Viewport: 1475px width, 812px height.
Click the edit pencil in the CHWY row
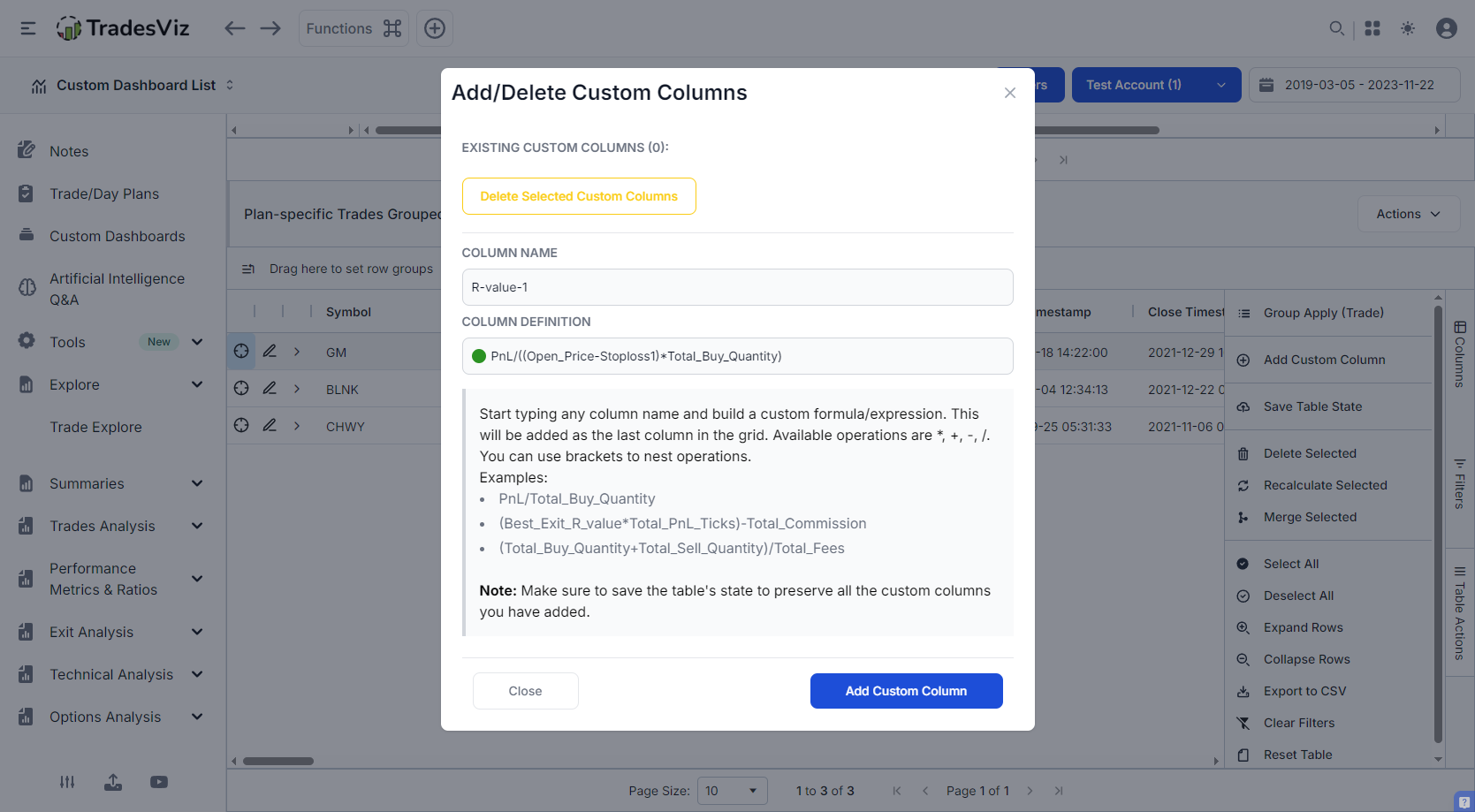point(270,426)
